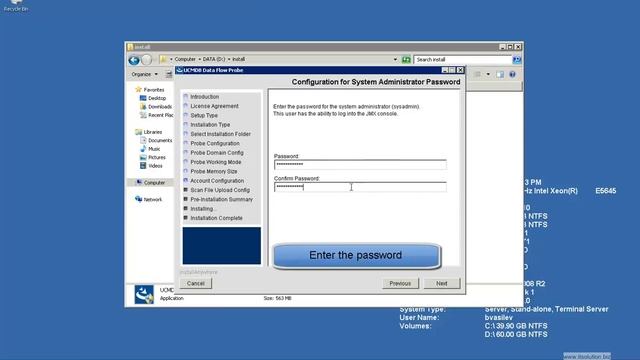The image size is (640, 360).
Task: Toggle the preview pane icon in Explorer
Action: 500,74
